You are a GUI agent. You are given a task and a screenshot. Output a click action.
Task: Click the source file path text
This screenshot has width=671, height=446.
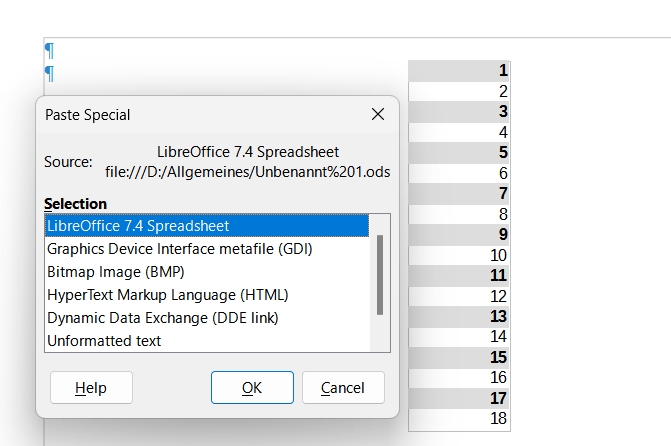click(x=248, y=172)
